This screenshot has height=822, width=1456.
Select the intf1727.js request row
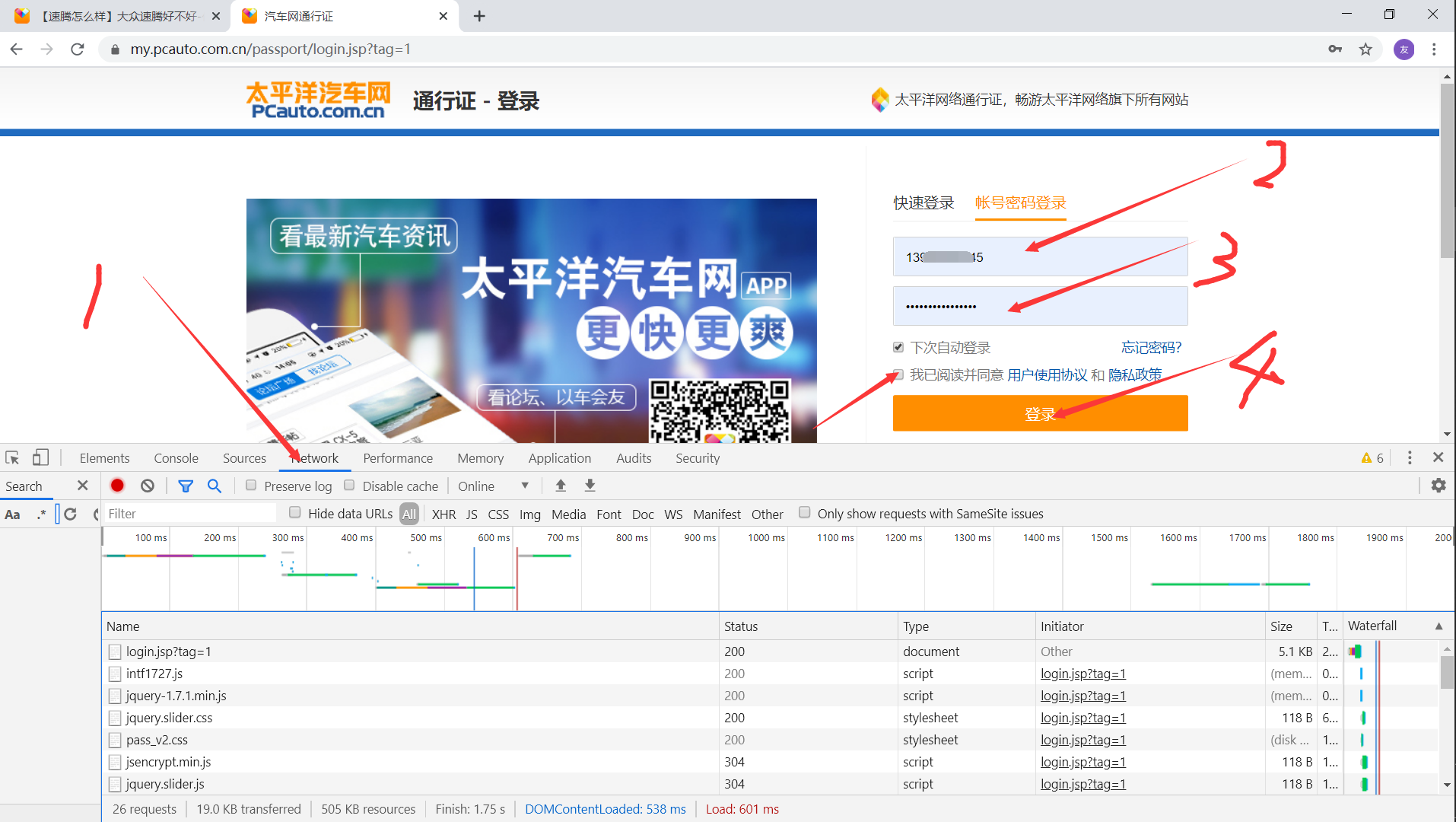[770, 674]
